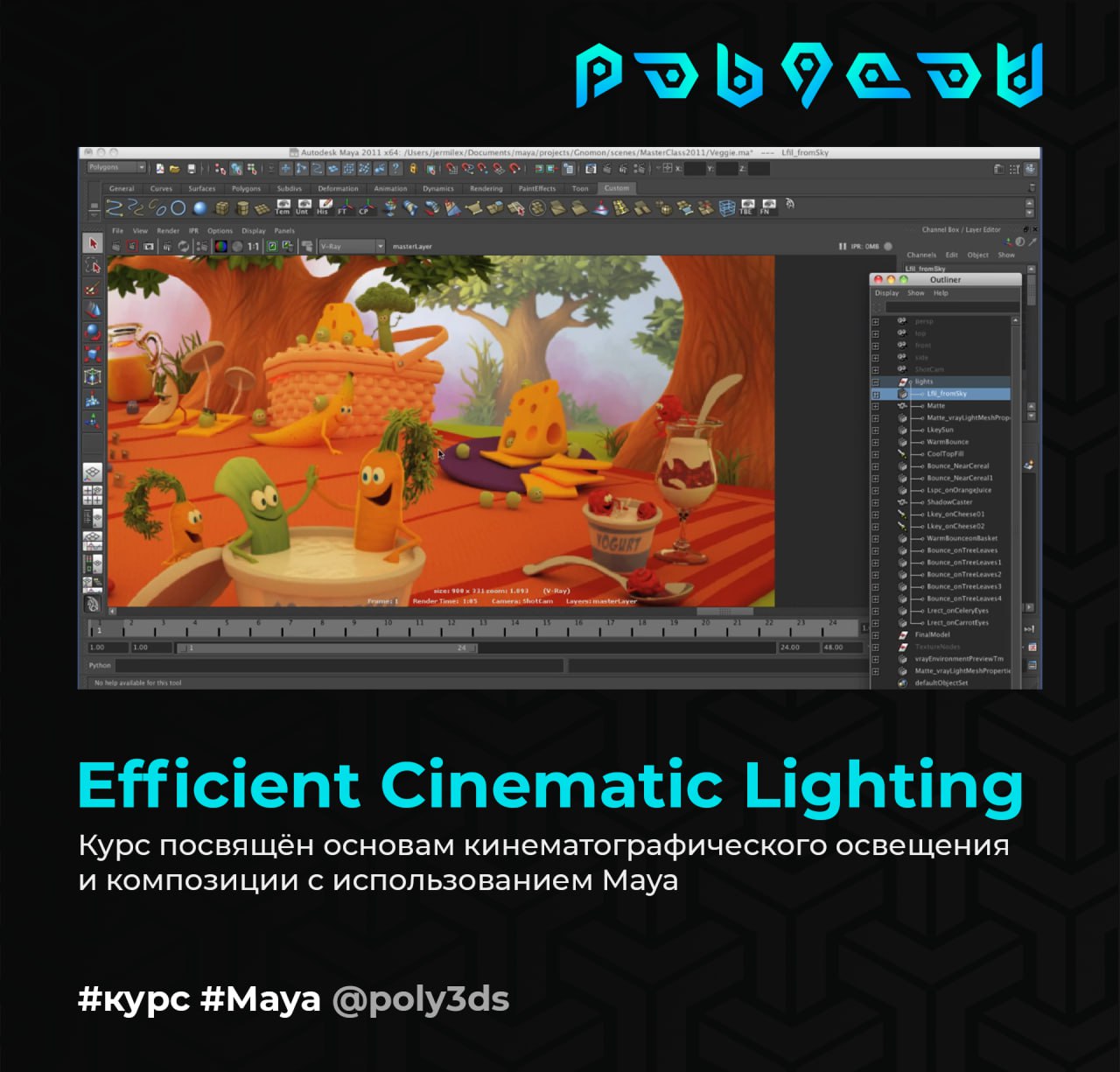
Task: Open the Rendering shelf tab
Action: pyautogui.click(x=486, y=188)
